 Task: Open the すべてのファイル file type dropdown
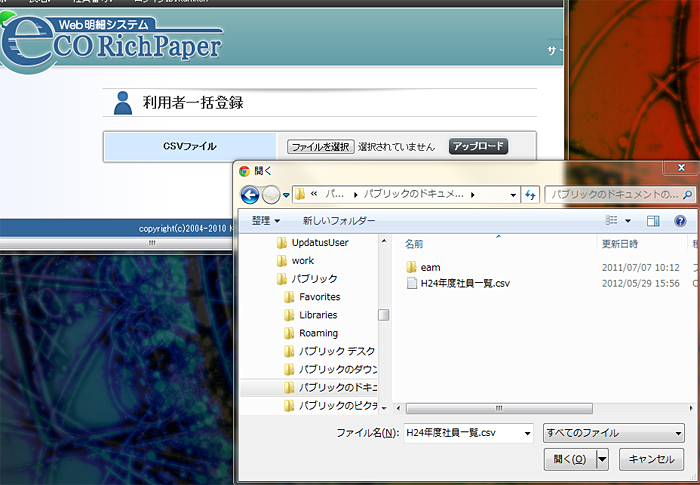[x=614, y=433]
